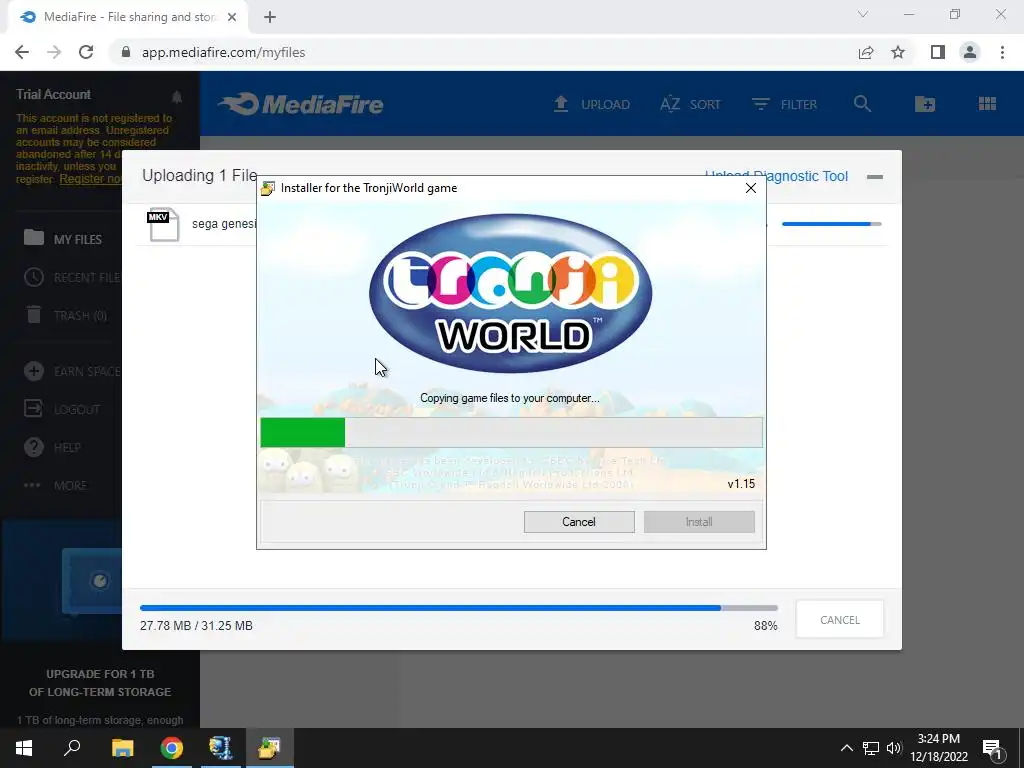The height and width of the screenshot is (768, 1024).
Task: Open Help in sidebar
Action: click(x=52, y=447)
